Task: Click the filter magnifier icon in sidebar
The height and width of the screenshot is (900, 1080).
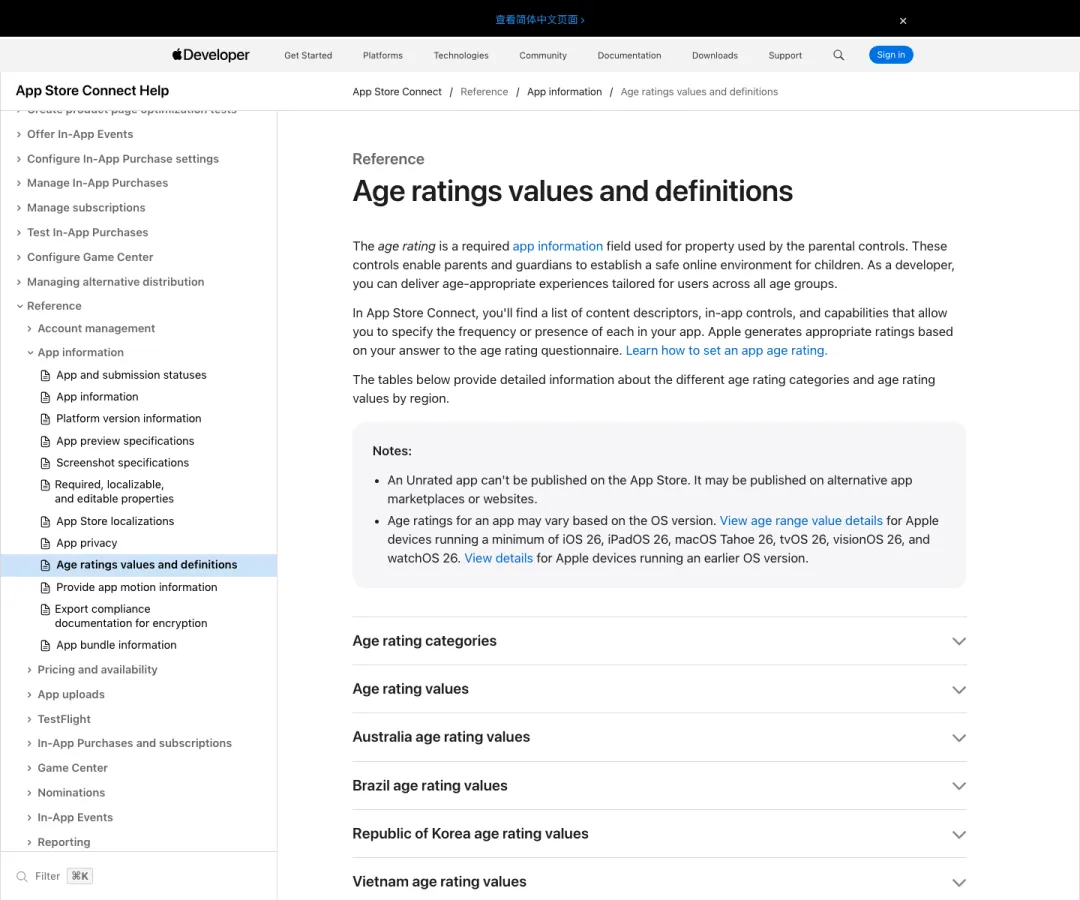Action: pyautogui.click(x=22, y=877)
